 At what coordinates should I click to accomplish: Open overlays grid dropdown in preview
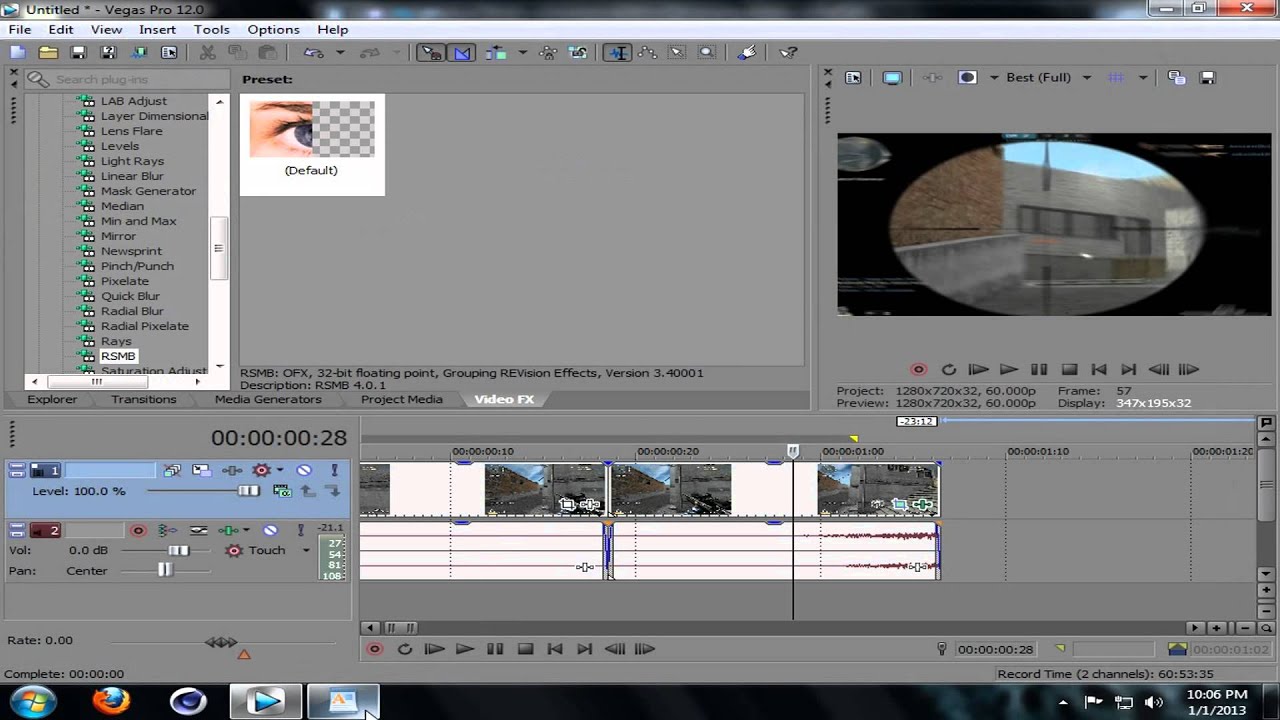pyautogui.click(x=1142, y=77)
